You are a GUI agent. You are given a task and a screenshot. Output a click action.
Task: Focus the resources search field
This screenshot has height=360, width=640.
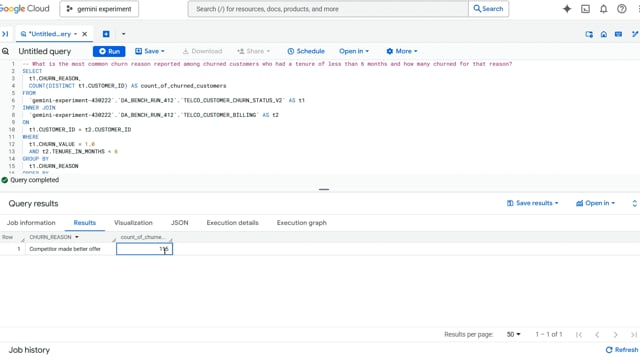(x=328, y=9)
